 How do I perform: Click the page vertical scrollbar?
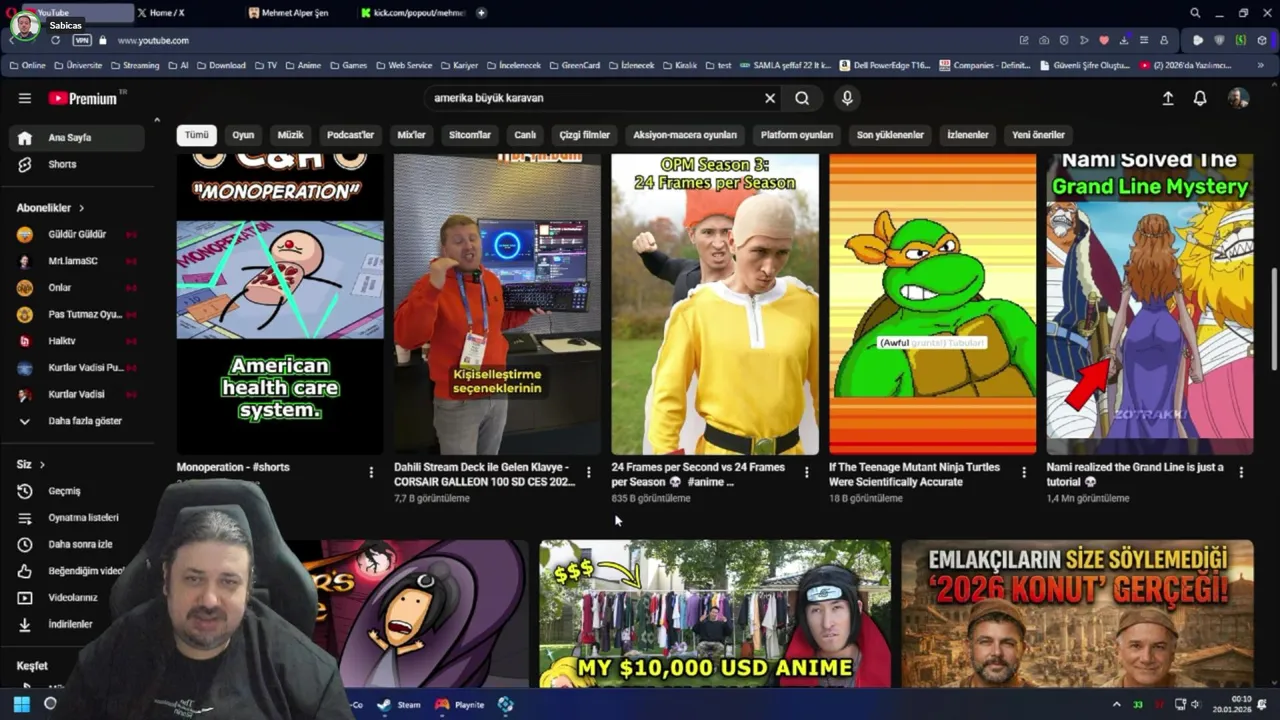(1273, 319)
